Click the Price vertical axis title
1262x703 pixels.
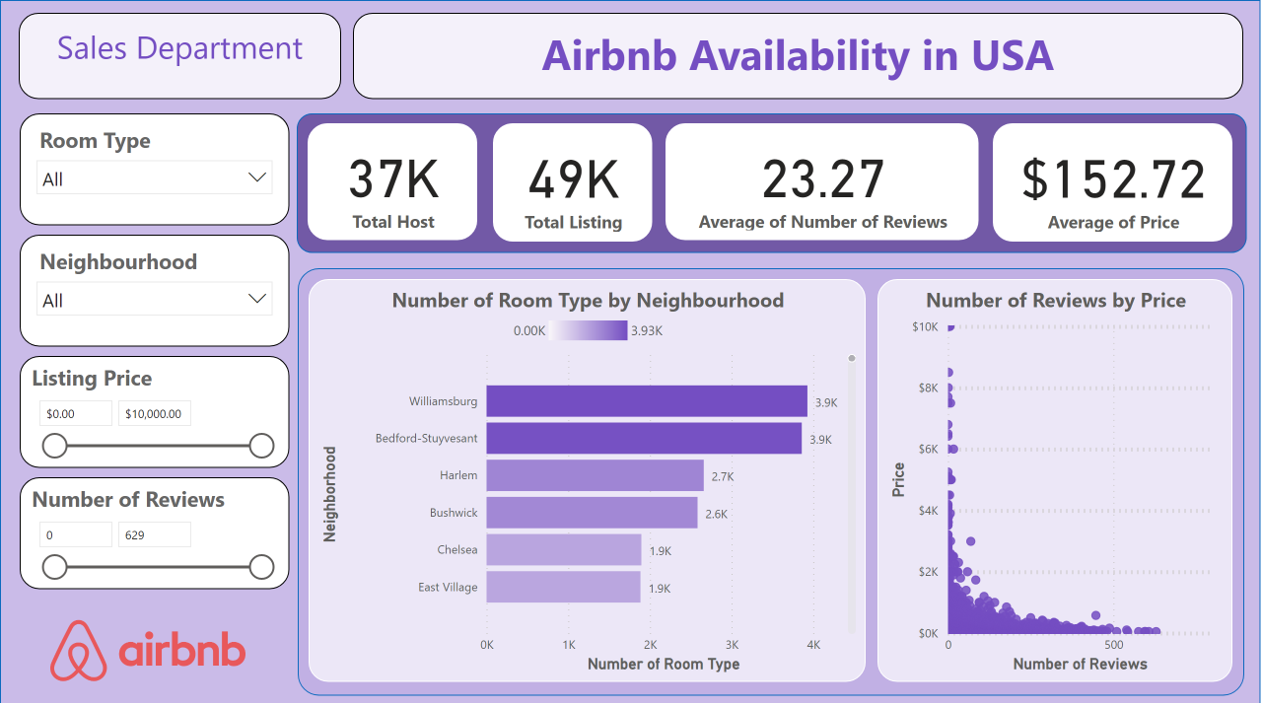coord(898,480)
